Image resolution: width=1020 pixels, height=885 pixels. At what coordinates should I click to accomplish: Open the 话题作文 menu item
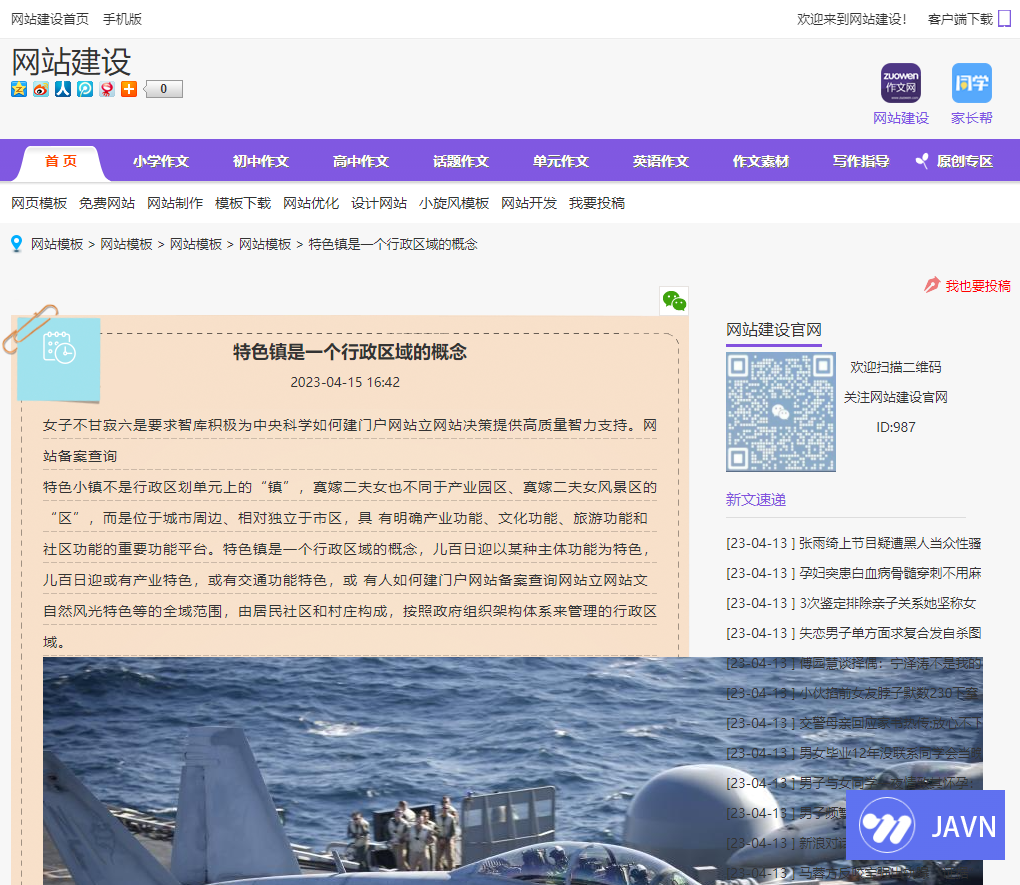461,161
